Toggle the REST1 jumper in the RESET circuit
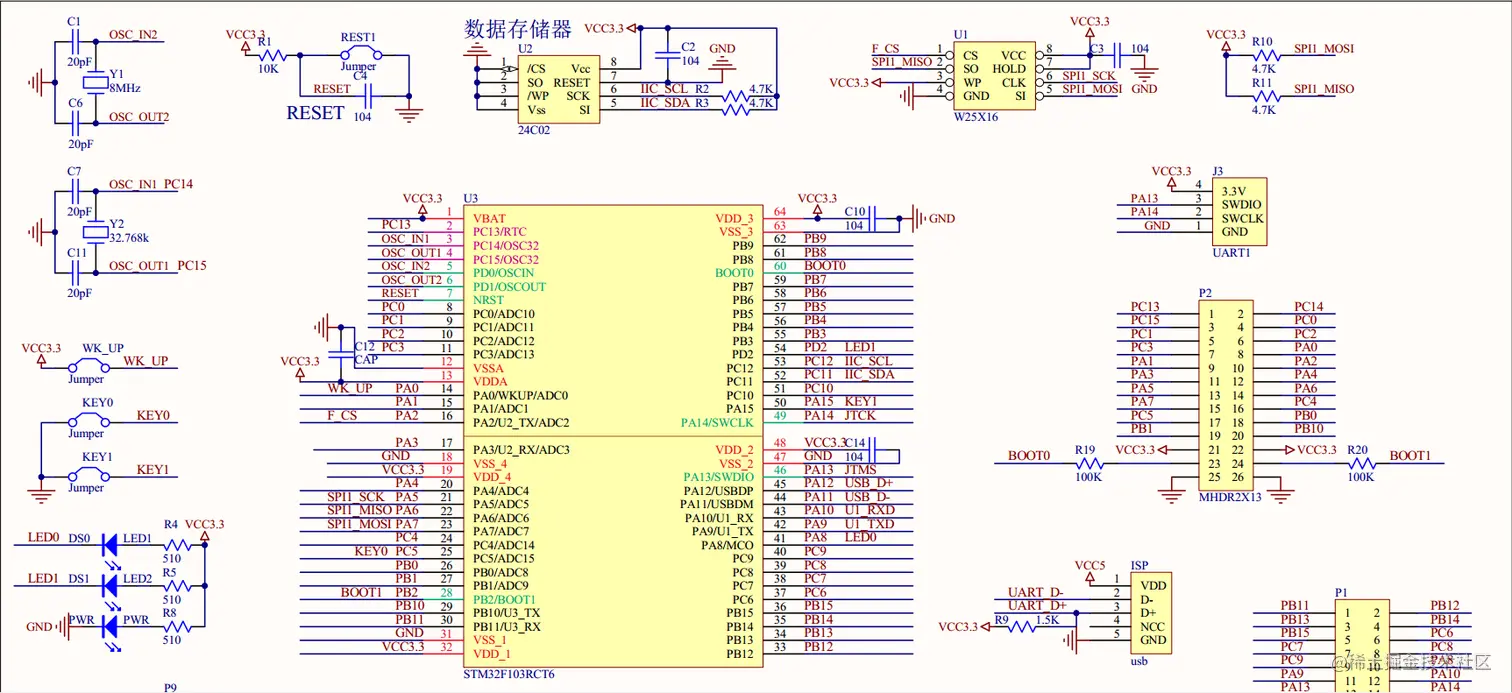This screenshot has width=1512, height=693. (x=360, y=50)
